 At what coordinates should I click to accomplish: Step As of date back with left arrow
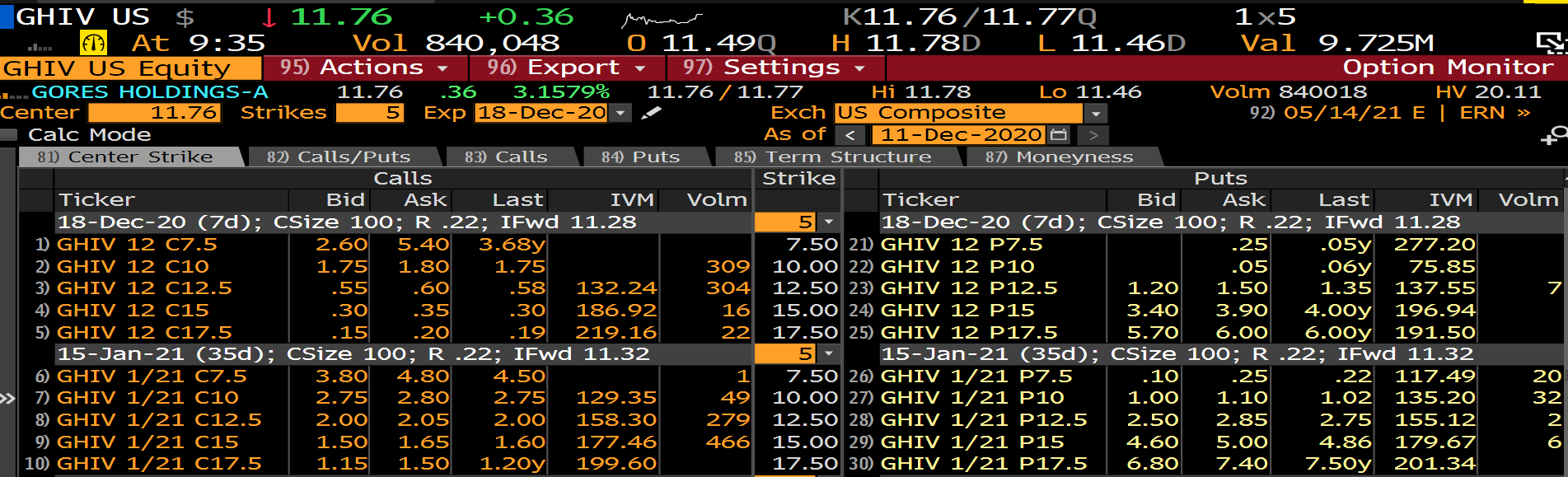point(850,135)
